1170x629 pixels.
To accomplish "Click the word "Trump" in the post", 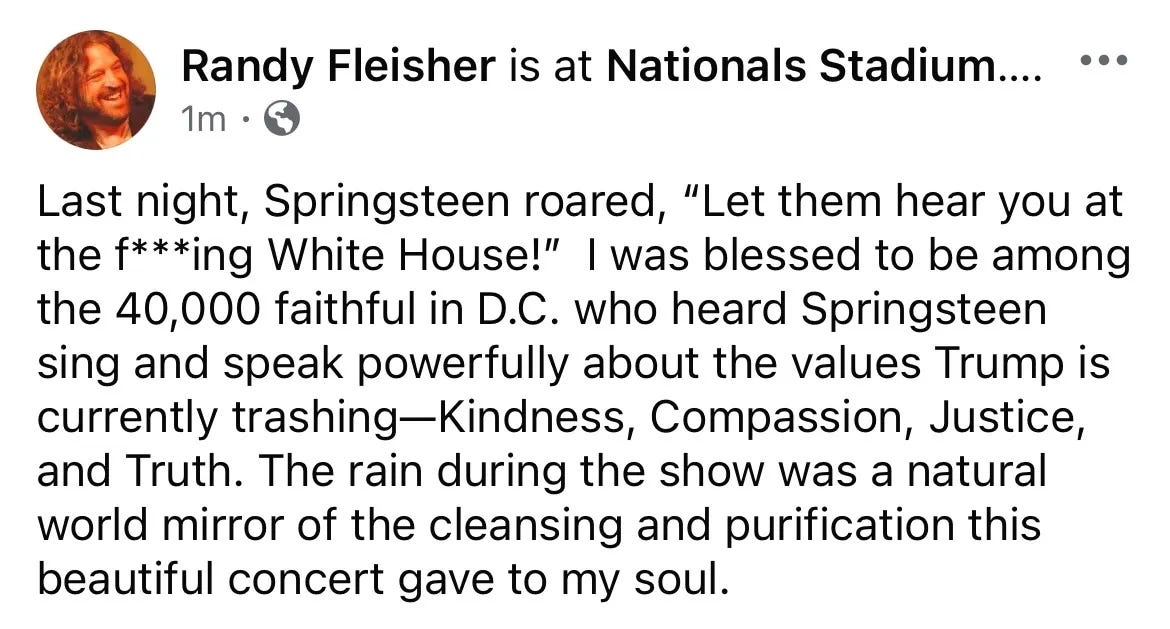I will [x=991, y=364].
